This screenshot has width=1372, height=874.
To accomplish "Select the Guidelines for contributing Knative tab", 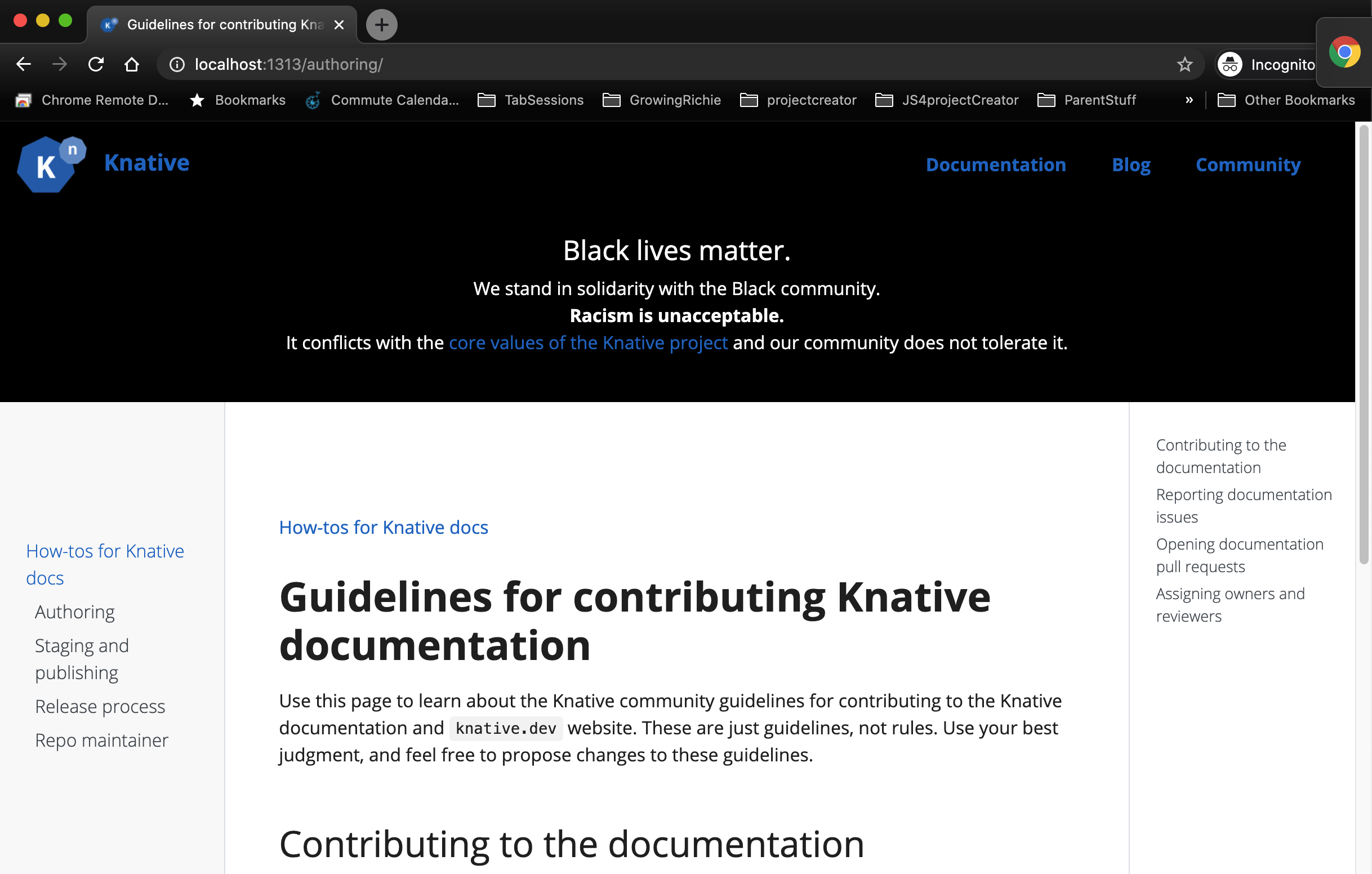I will [222, 25].
